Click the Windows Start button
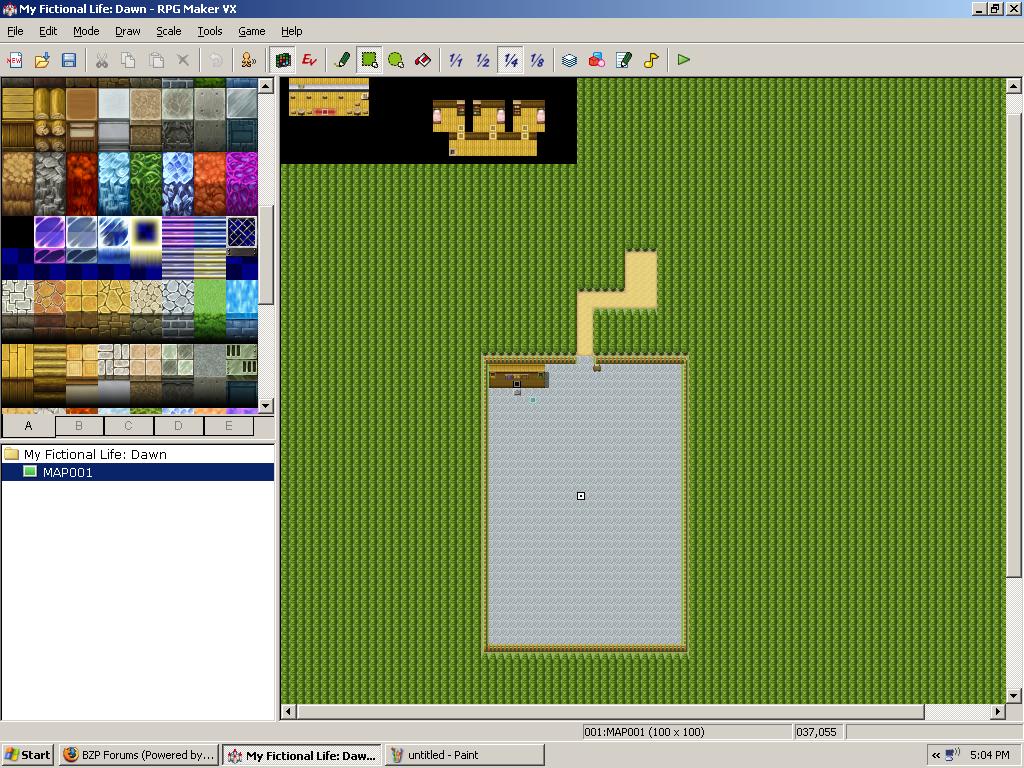This screenshot has height=768, width=1024. click(x=27, y=754)
